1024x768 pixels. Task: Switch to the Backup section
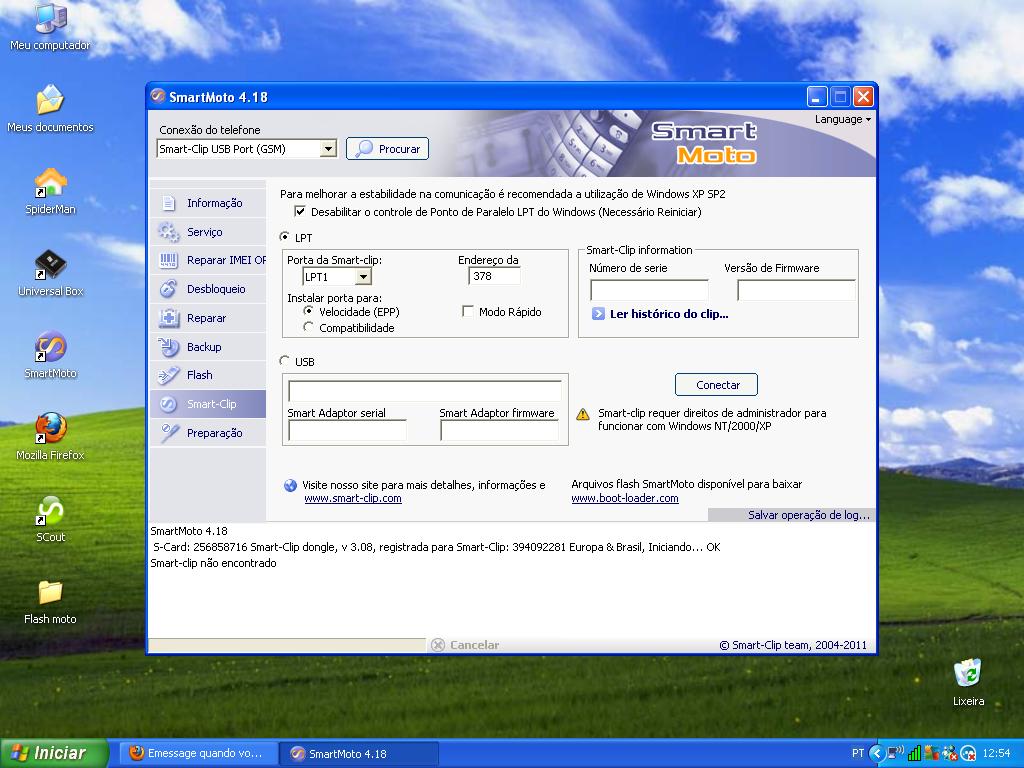(x=208, y=347)
